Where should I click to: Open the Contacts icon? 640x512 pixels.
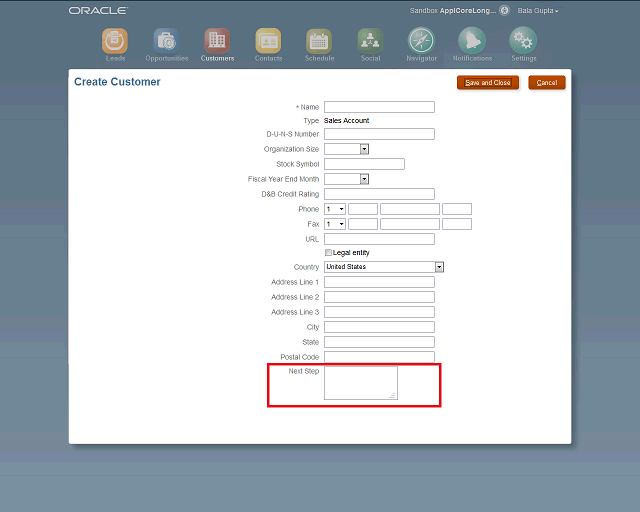point(268,41)
